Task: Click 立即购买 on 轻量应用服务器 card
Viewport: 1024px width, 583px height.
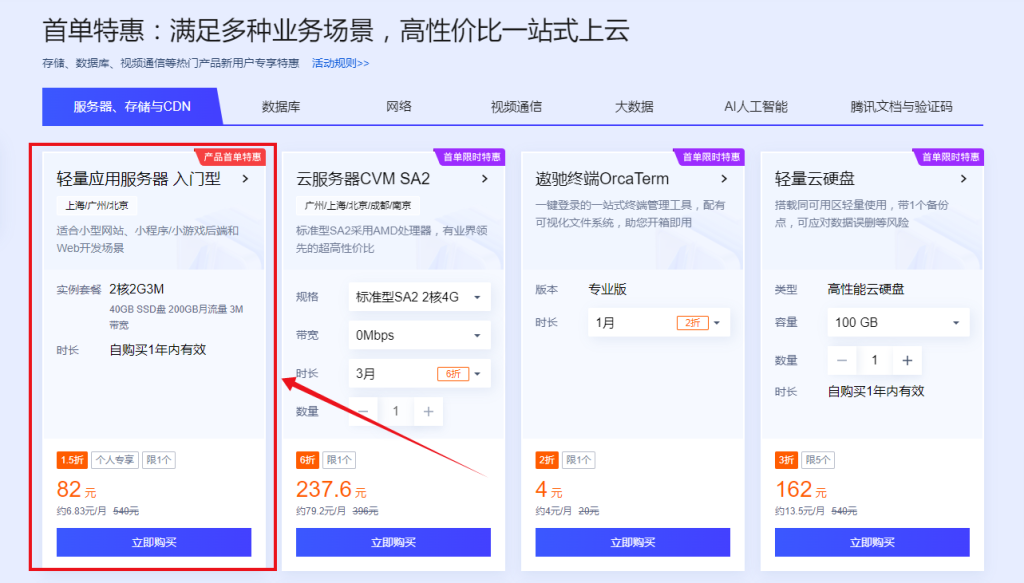Action: 152,543
